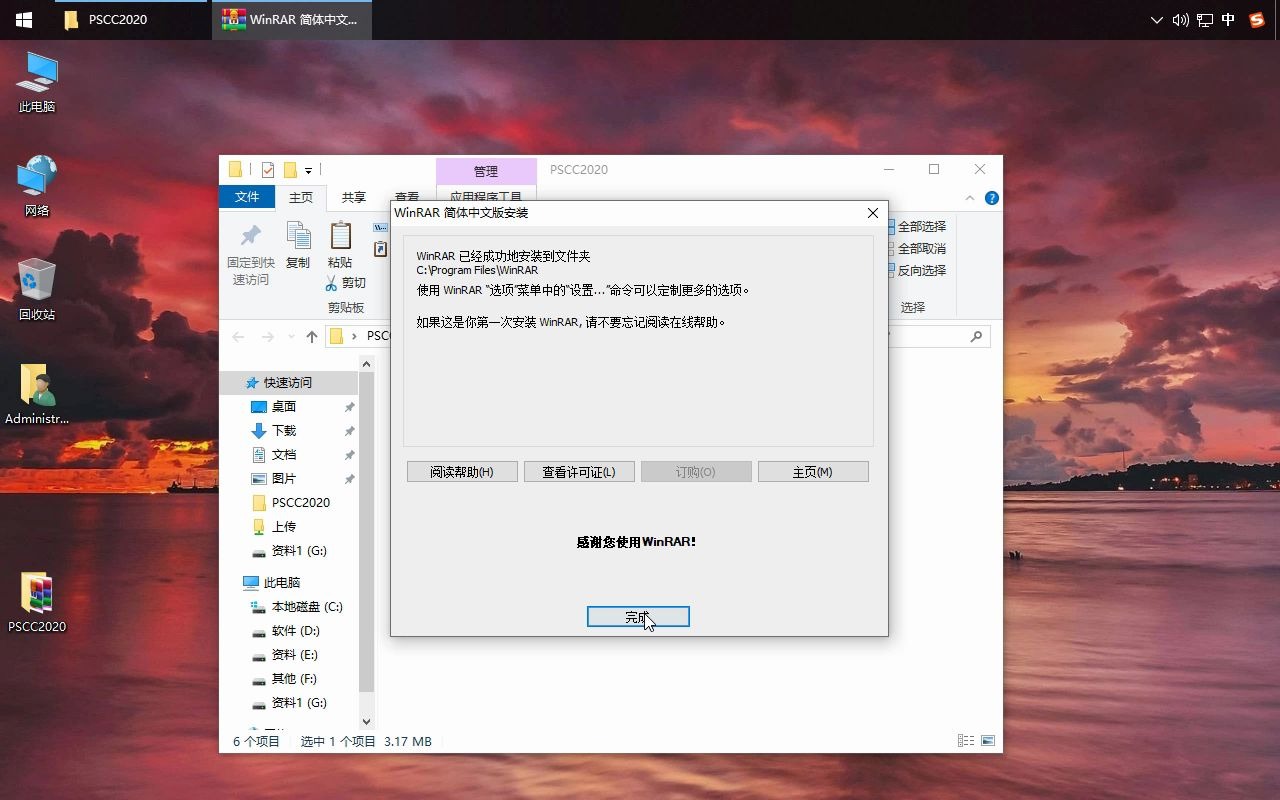
Task: Show hidden tray icons chevron
Action: click(x=1157, y=20)
